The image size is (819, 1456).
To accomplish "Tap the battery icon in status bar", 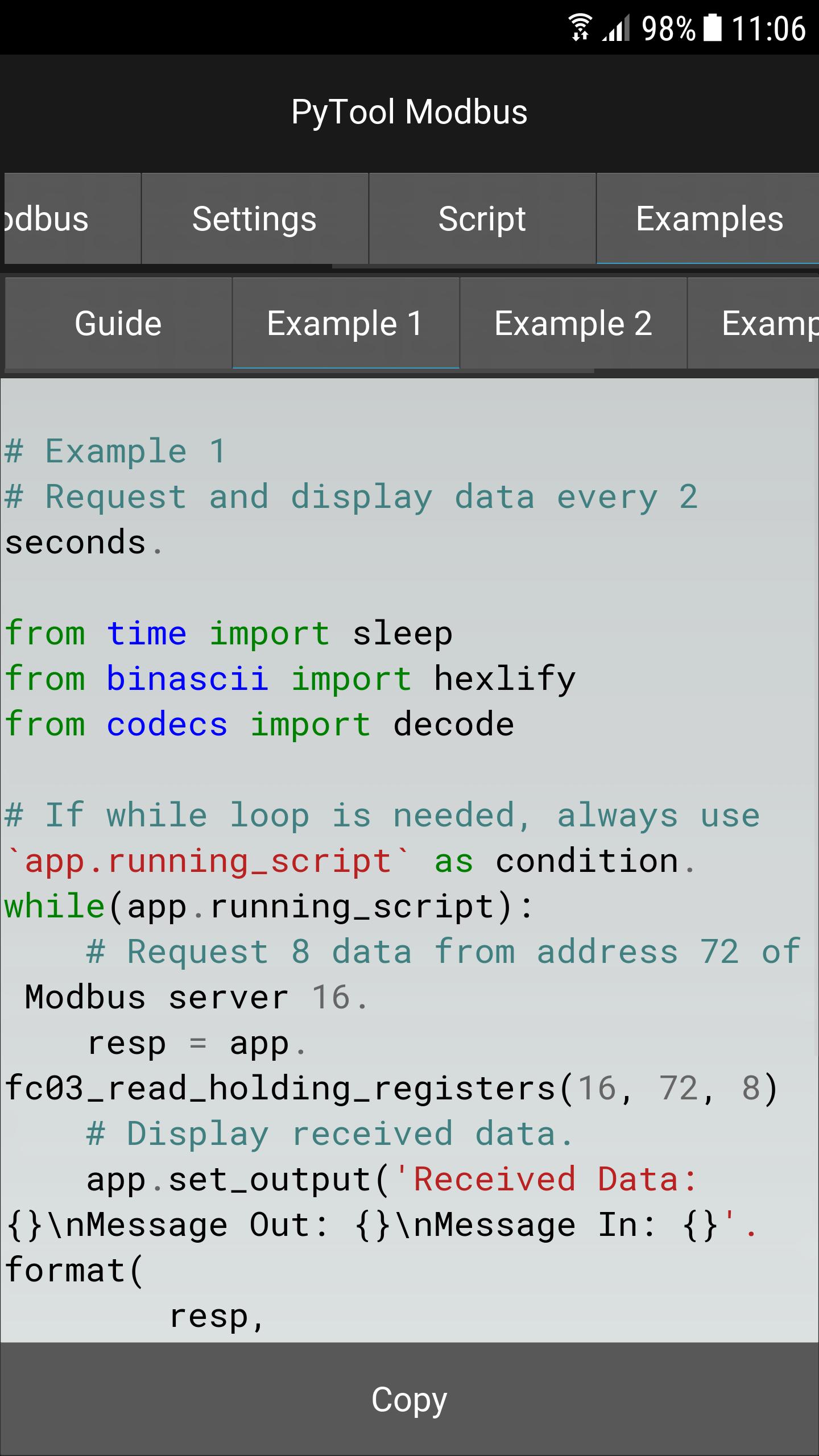I will tap(713, 28).
